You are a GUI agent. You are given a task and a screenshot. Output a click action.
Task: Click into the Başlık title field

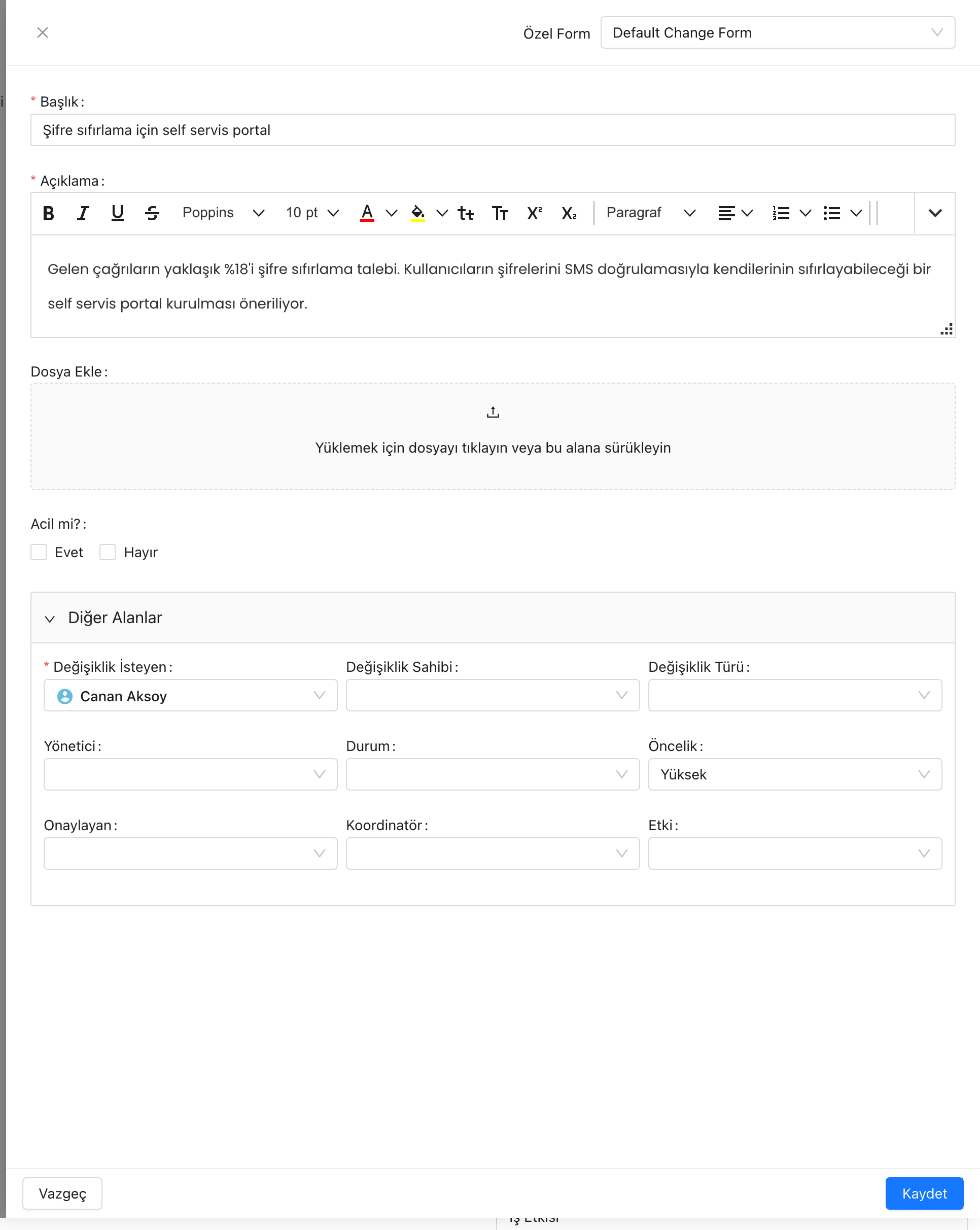pyautogui.click(x=493, y=130)
